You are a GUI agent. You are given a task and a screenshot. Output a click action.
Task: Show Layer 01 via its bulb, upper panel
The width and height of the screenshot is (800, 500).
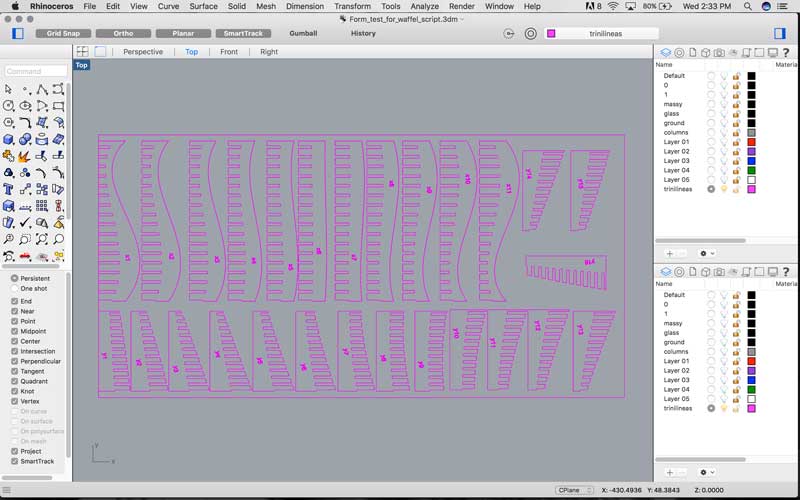(723, 142)
